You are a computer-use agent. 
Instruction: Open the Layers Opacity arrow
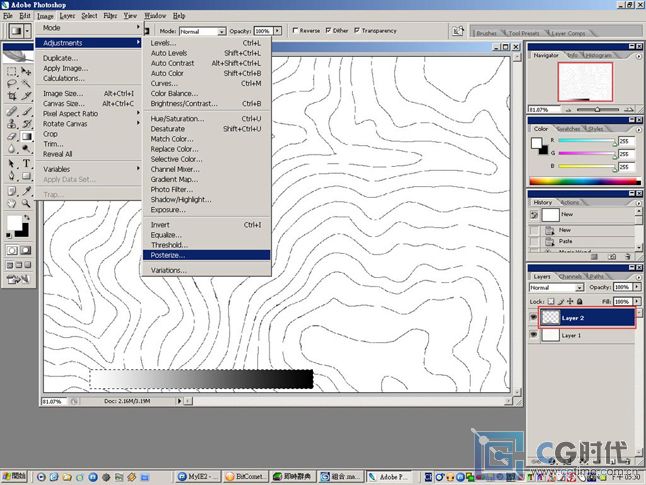click(637, 287)
